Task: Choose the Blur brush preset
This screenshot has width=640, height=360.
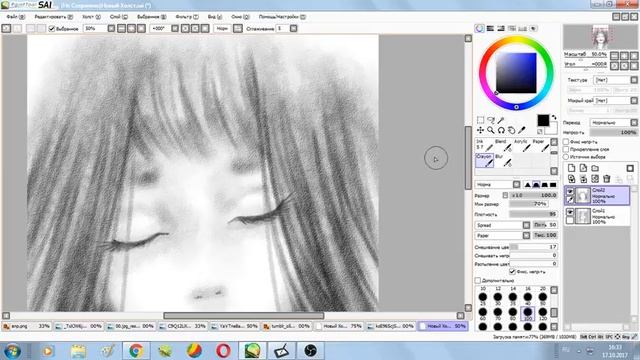Action: pyautogui.click(x=503, y=160)
